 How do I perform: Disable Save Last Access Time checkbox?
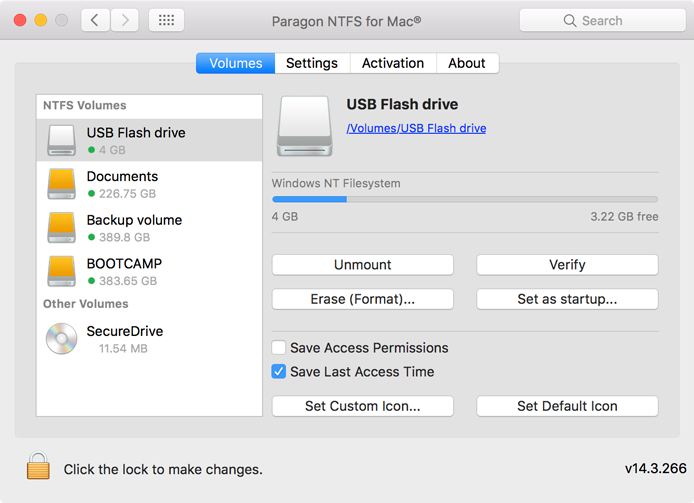click(279, 372)
